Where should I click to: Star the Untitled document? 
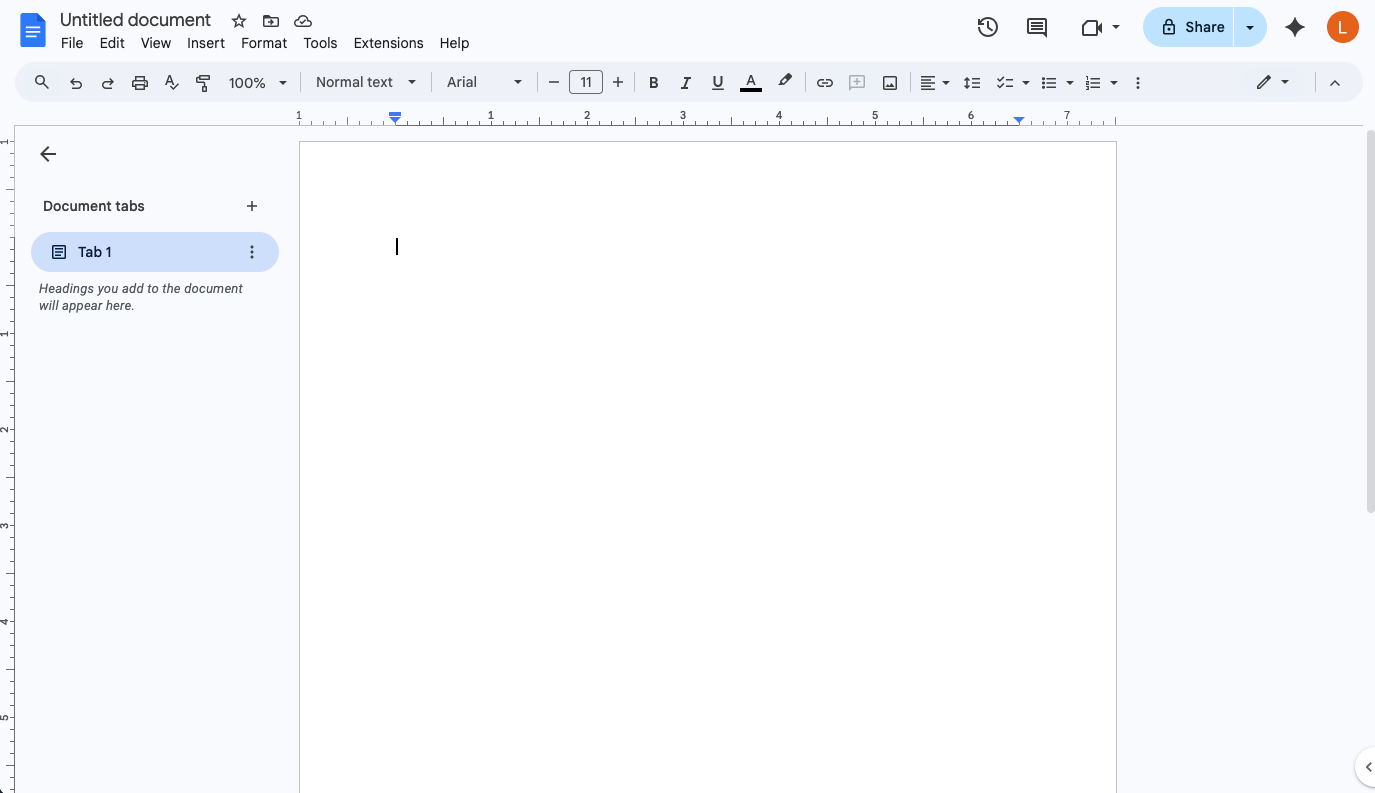pyautogui.click(x=239, y=21)
